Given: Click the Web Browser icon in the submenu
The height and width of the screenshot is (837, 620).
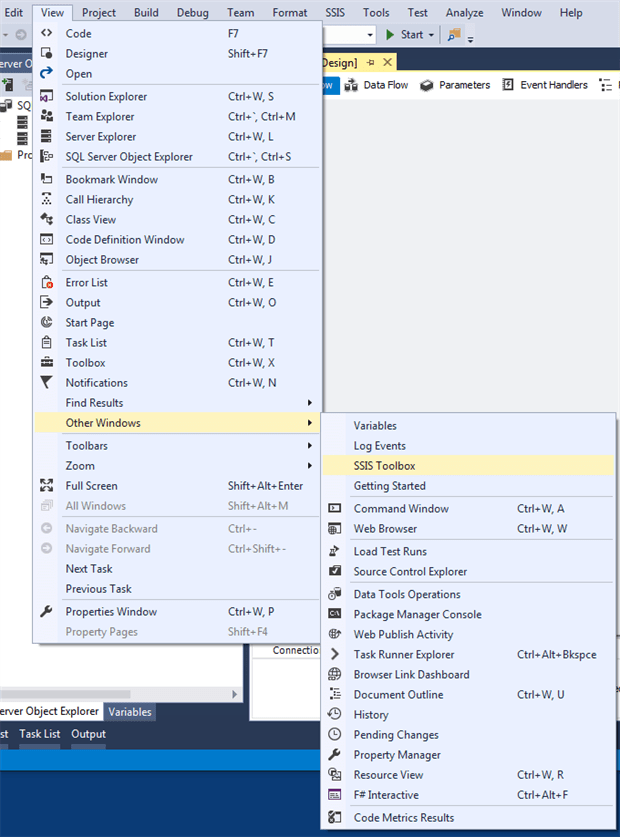Looking at the screenshot, I should coord(334,528).
